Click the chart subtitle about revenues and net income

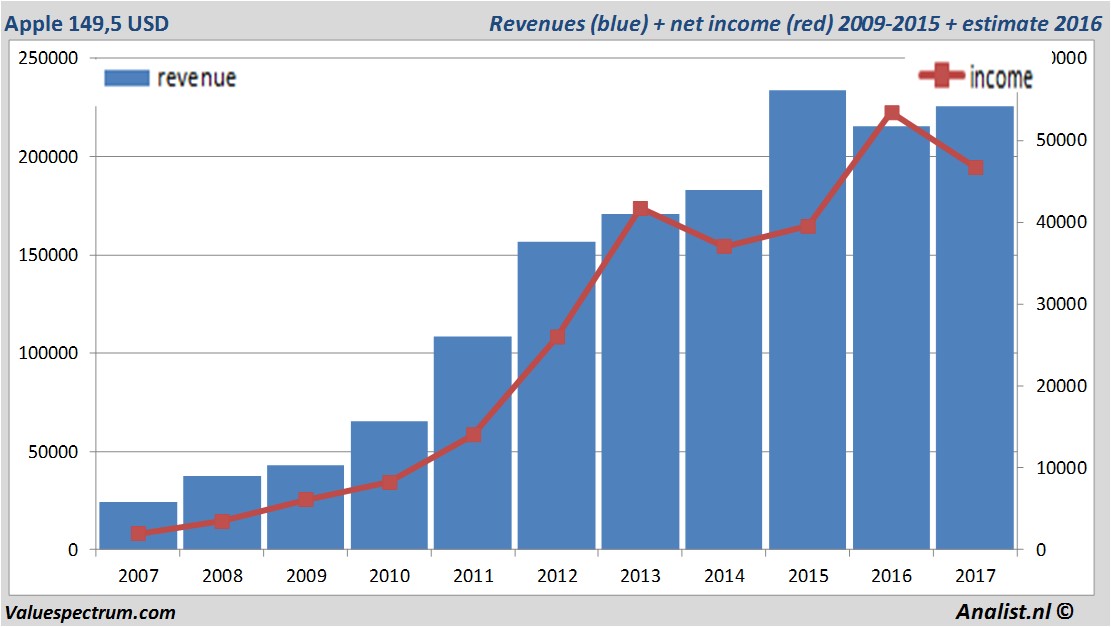click(x=795, y=23)
